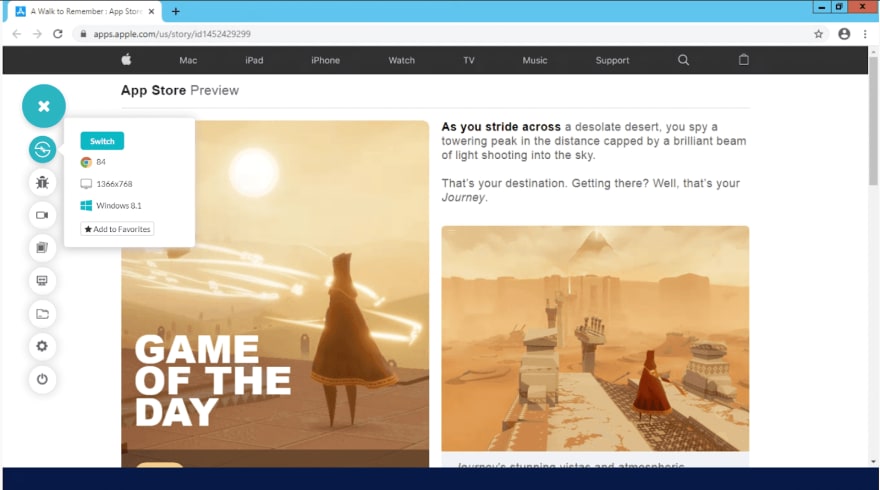This screenshot has height=490, width=880.
Task: Open a new browser tab with plus
Action: (x=176, y=11)
